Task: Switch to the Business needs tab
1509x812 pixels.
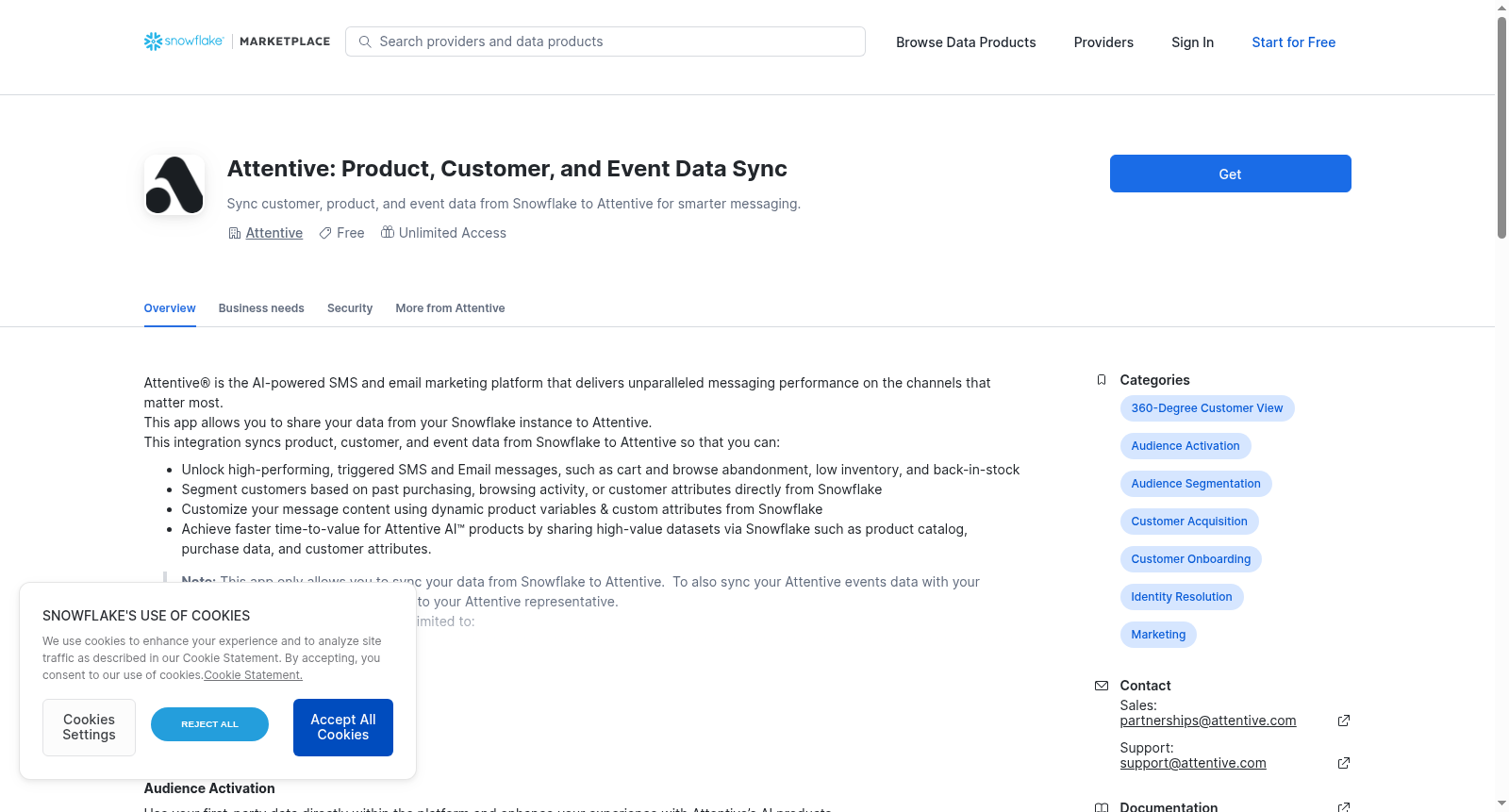Action: pyautogui.click(x=261, y=308)
